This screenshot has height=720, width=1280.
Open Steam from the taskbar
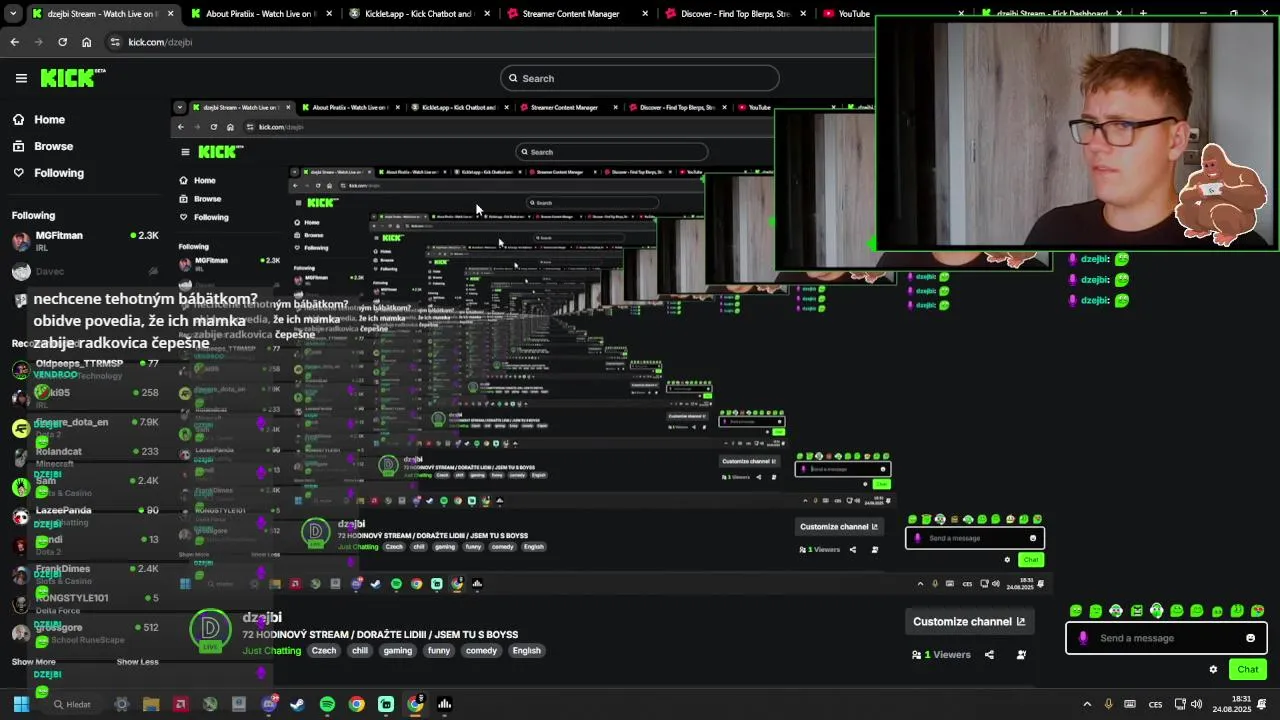coord(297,704)
